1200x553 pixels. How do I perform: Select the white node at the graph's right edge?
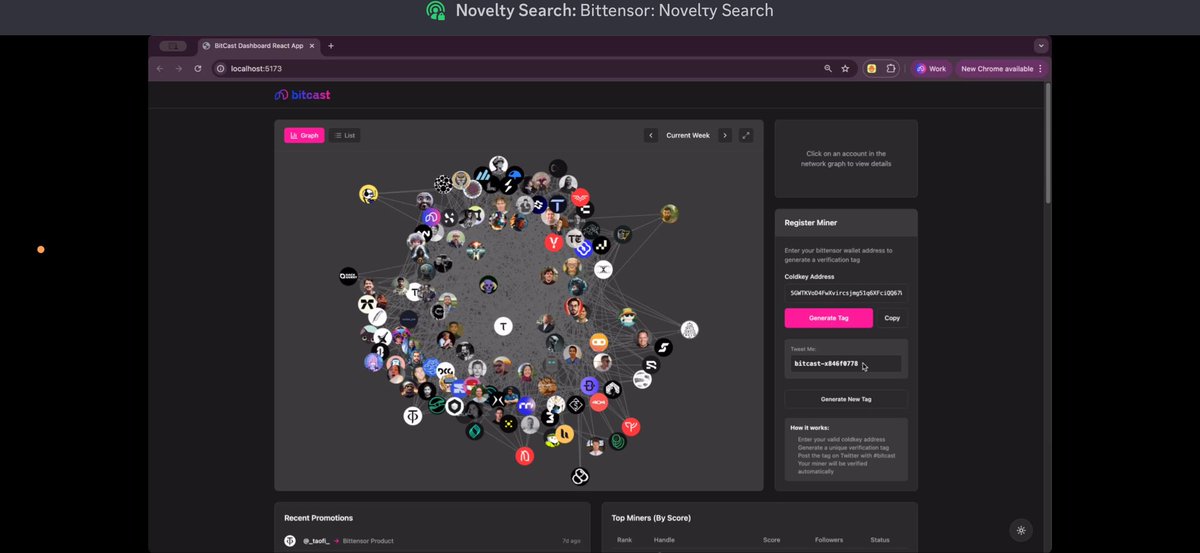point(689,329)
